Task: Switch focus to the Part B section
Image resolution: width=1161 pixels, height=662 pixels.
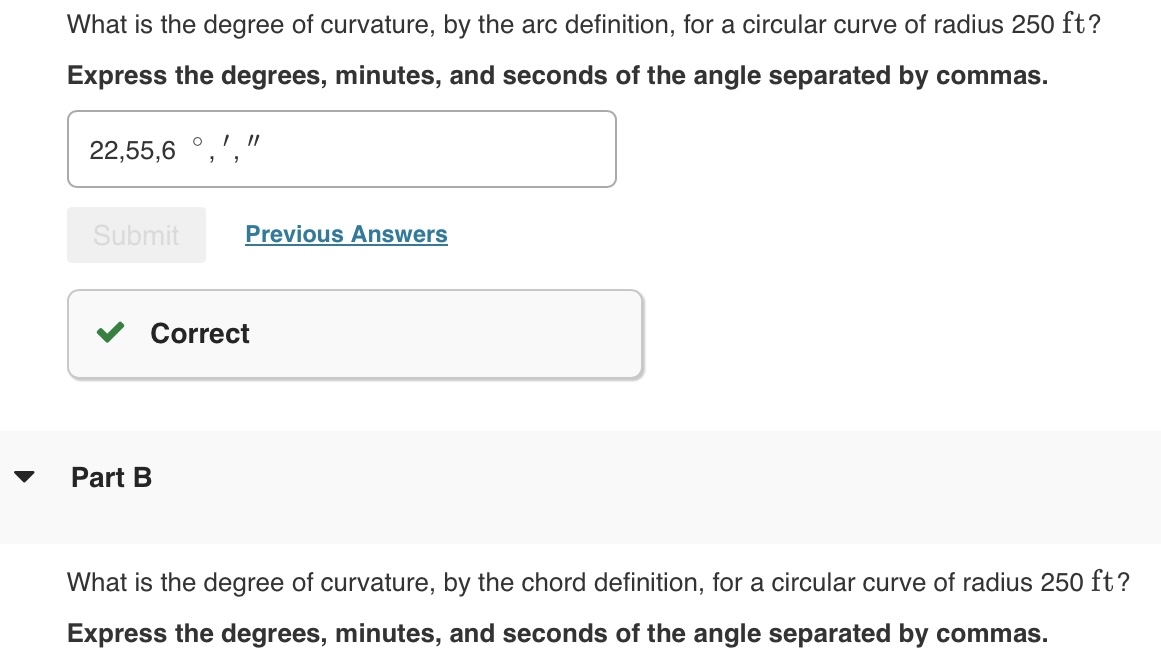Action: 111,477
